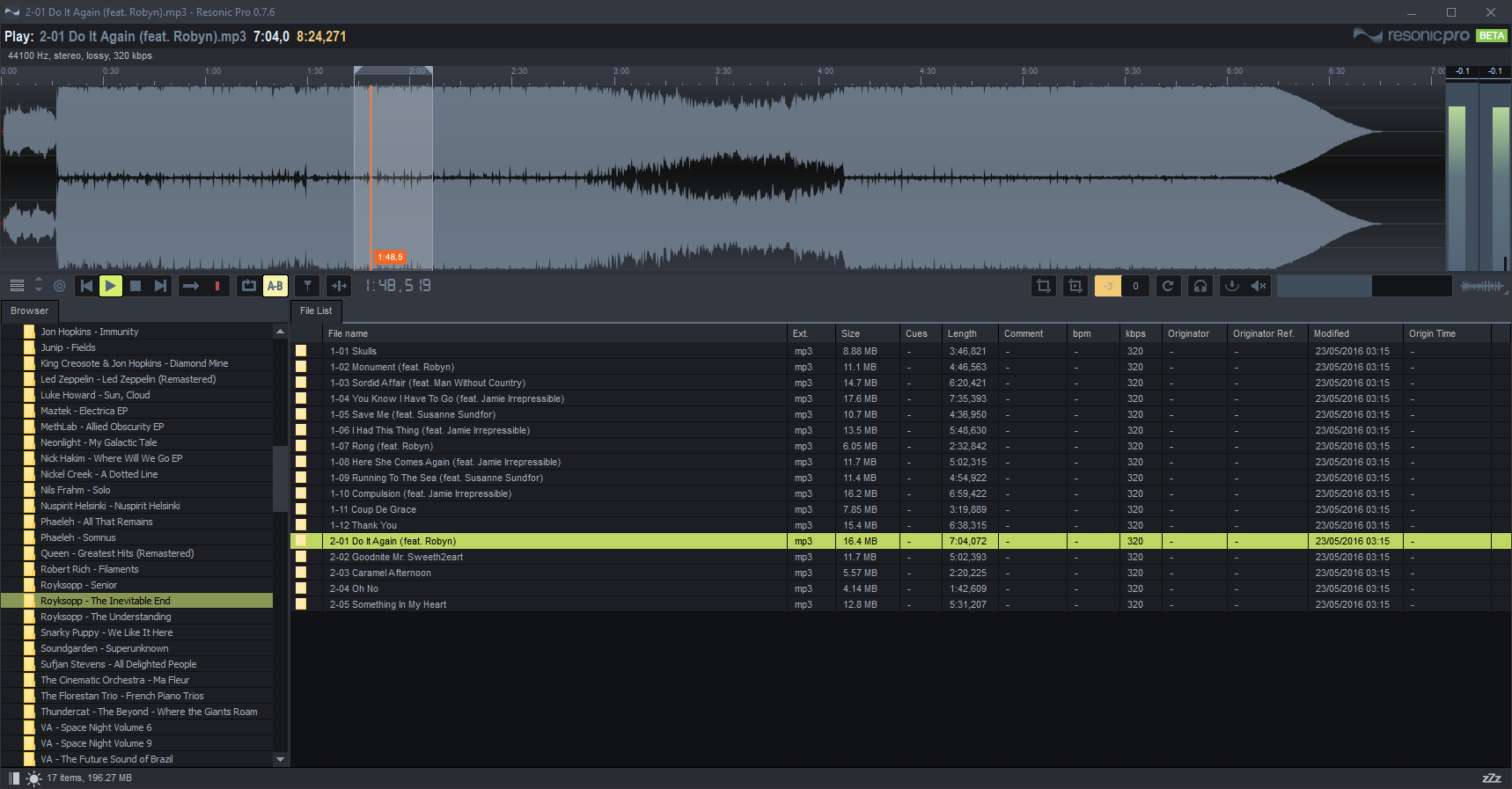This screenshot has height=789, width=1512.
Task: Click the volume level slider bar
Action: coord(1363,286)
